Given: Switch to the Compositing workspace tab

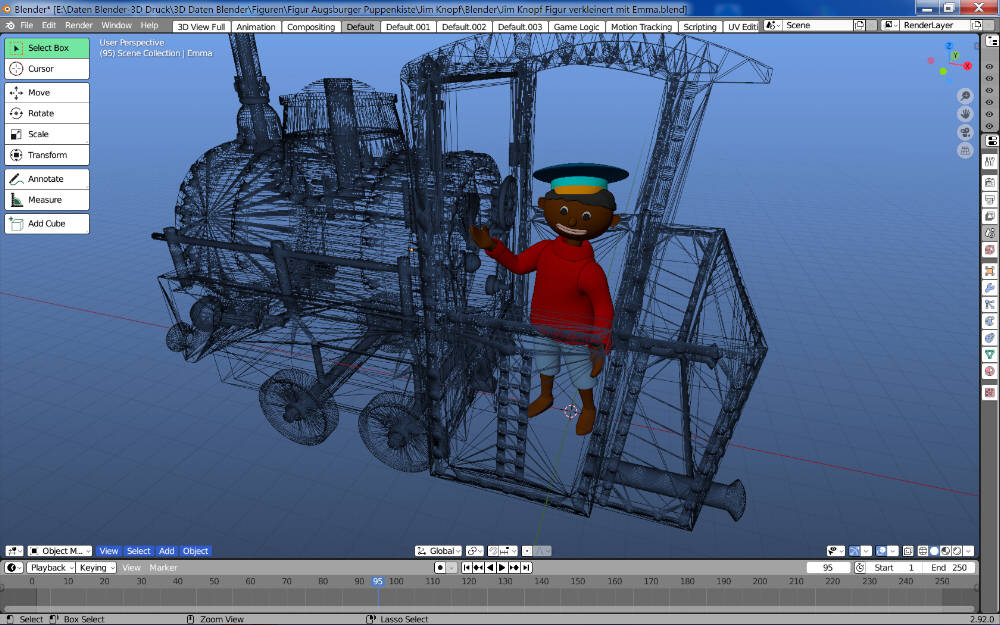Looking at the screenshot, I should pos(311,27).
